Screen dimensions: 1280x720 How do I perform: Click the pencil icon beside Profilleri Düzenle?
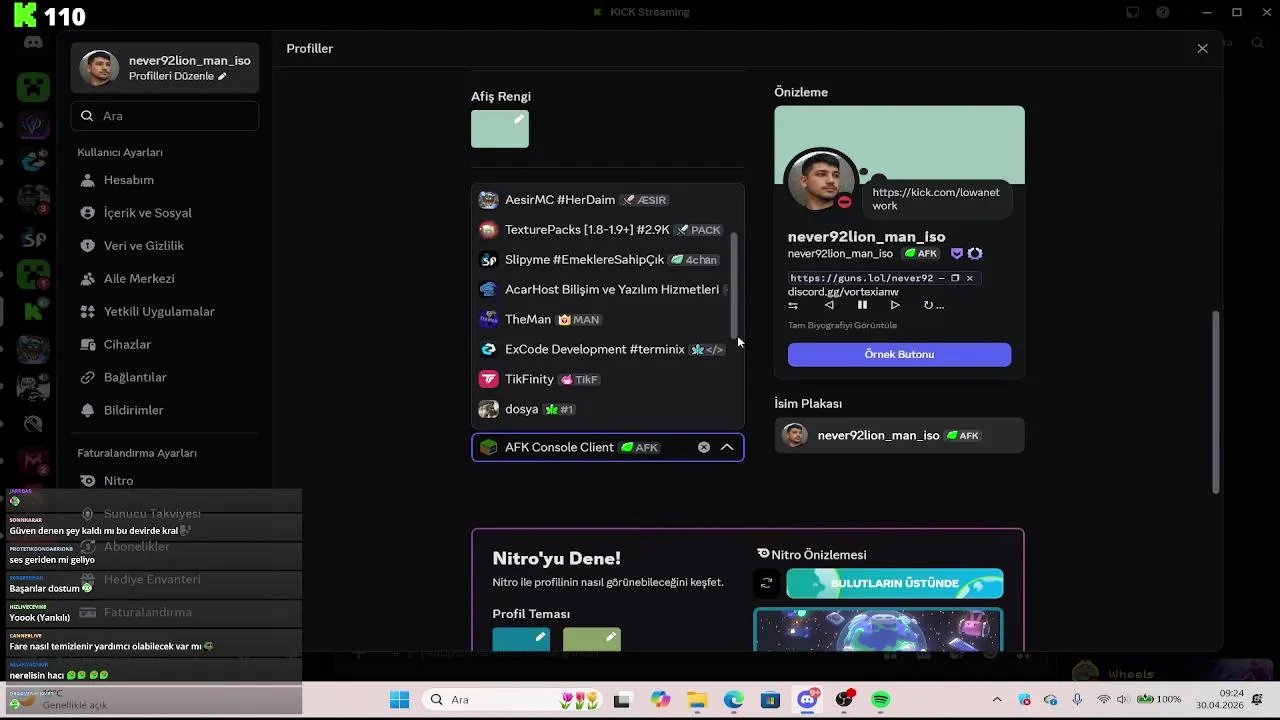pos(222,76)
